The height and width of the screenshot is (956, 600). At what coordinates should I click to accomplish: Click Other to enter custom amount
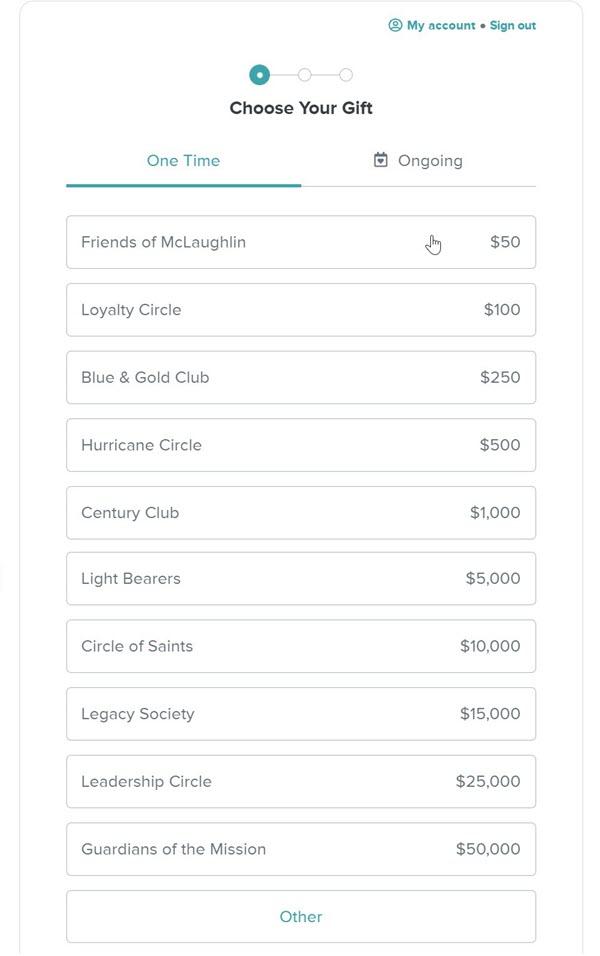pyautogui.click(x=300, y=917)
